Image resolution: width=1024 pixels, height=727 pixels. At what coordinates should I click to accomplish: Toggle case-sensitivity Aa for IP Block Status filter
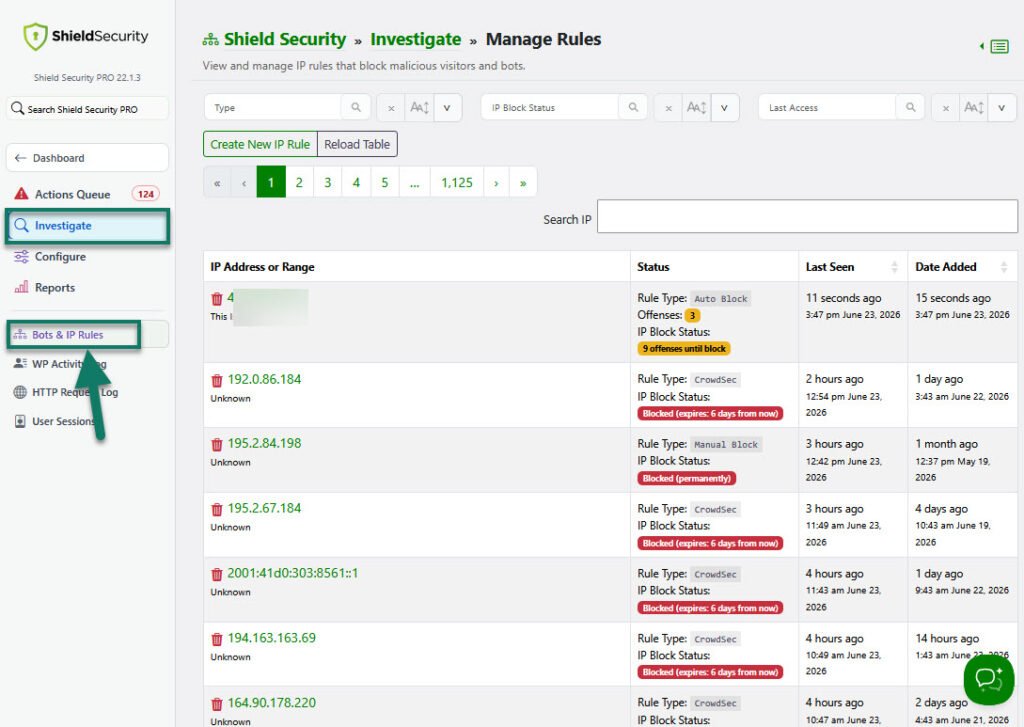coord(697,108)
